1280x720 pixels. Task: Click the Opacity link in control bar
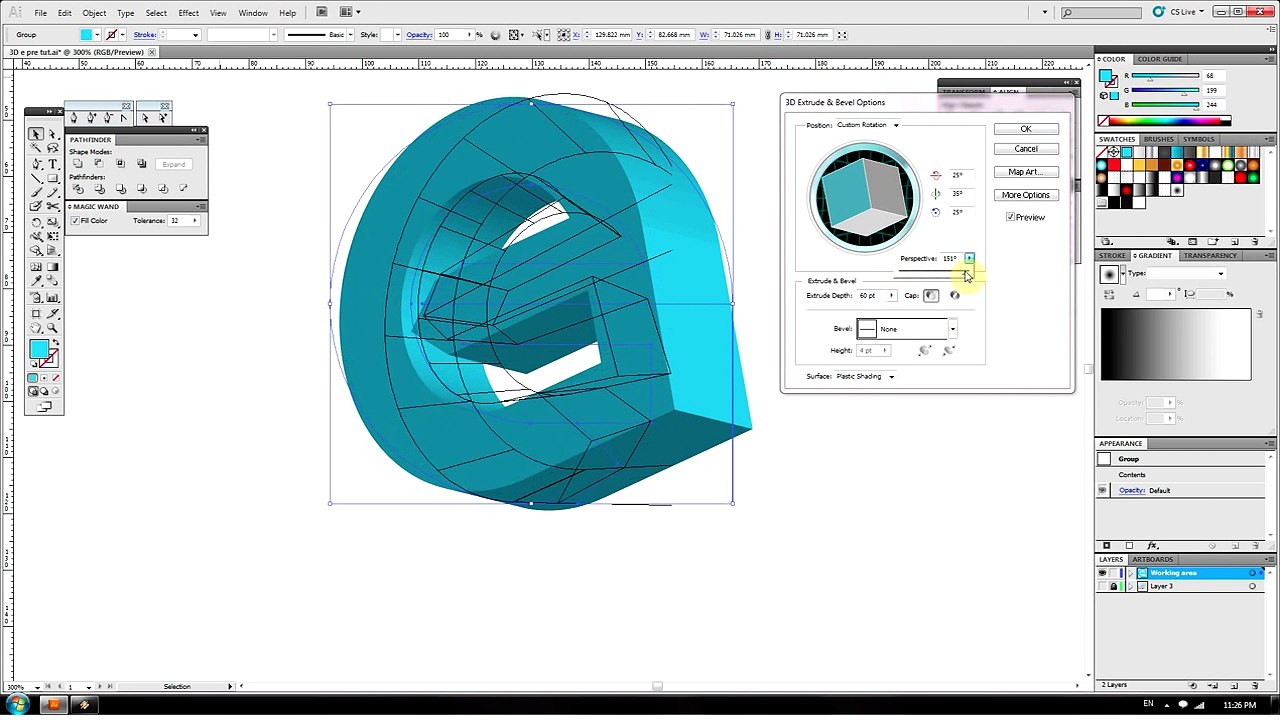point(419,35)
